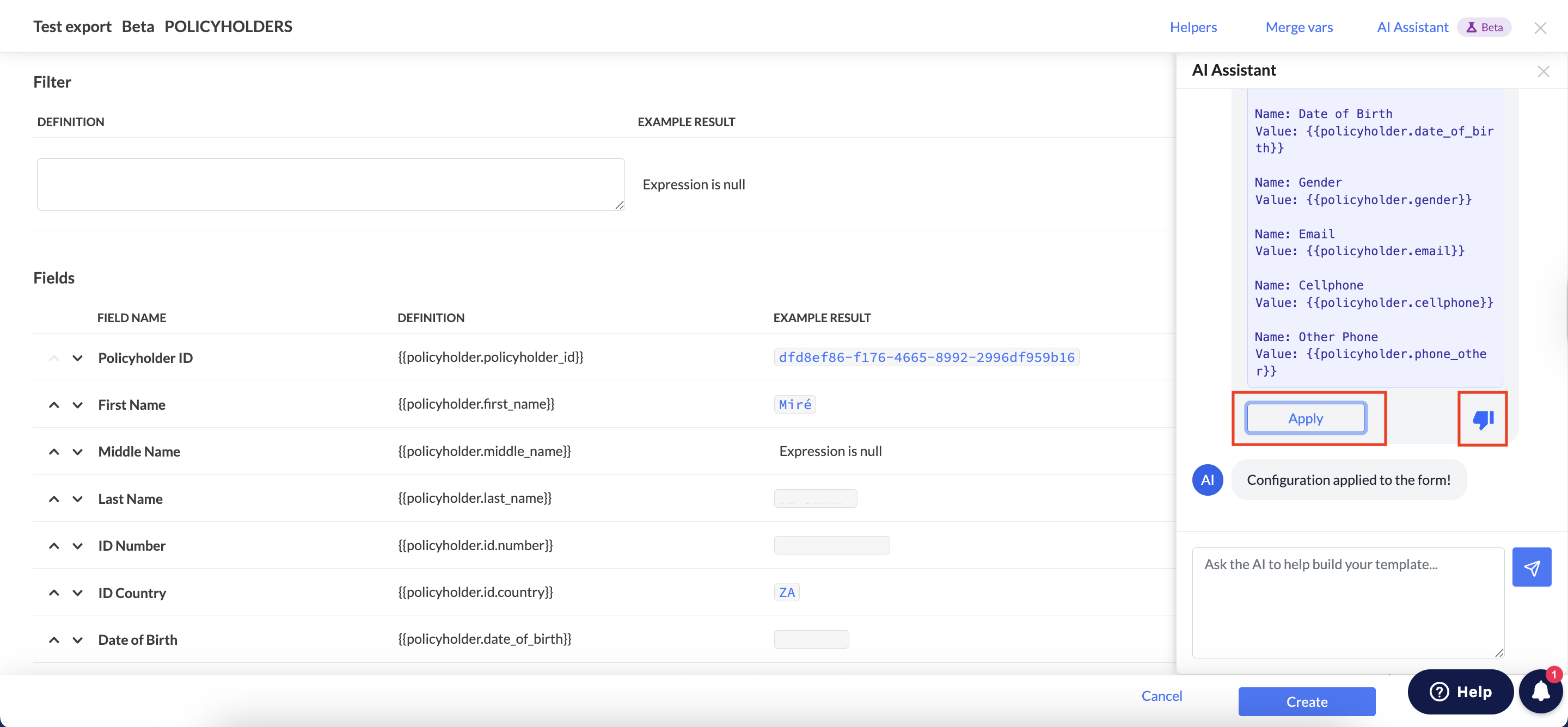
Task: Click the Beta flask badge beside AI Assistant
Action: (1485, 27)
